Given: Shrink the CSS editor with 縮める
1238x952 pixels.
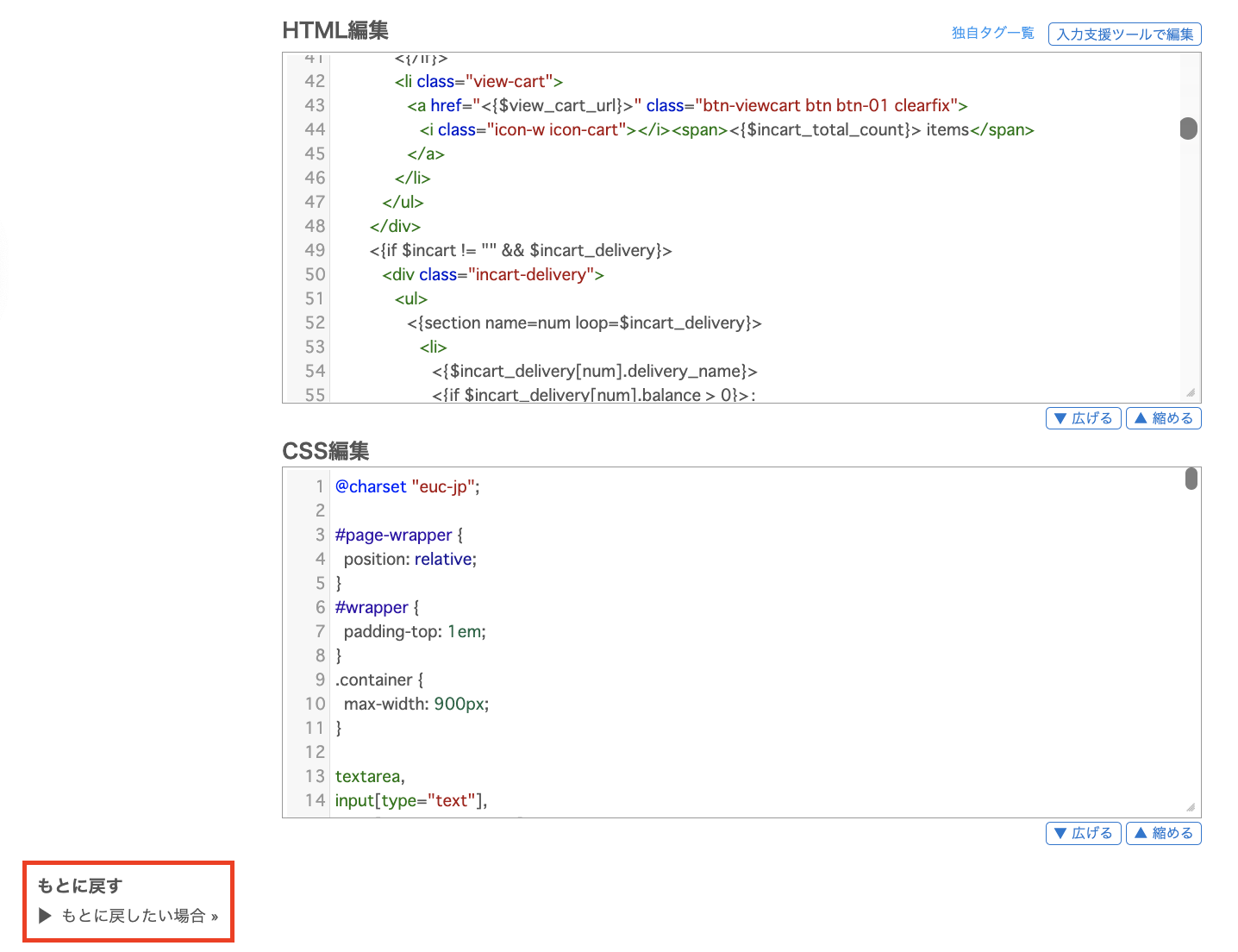Looking at the screenshot, I should pos(1163,833).
